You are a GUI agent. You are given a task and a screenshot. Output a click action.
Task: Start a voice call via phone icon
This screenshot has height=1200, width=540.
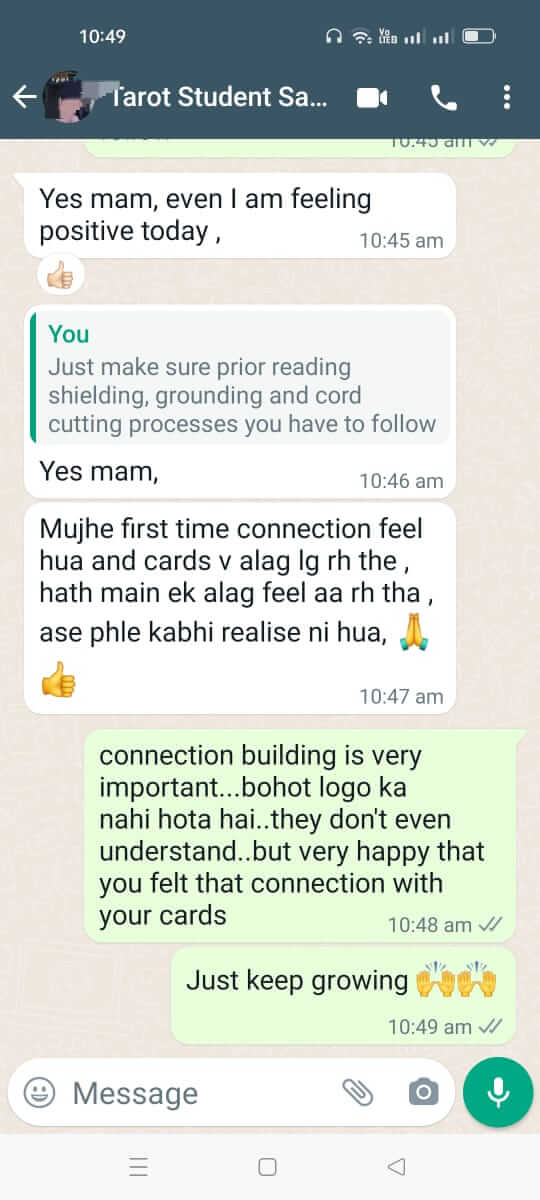pos(443,97)
